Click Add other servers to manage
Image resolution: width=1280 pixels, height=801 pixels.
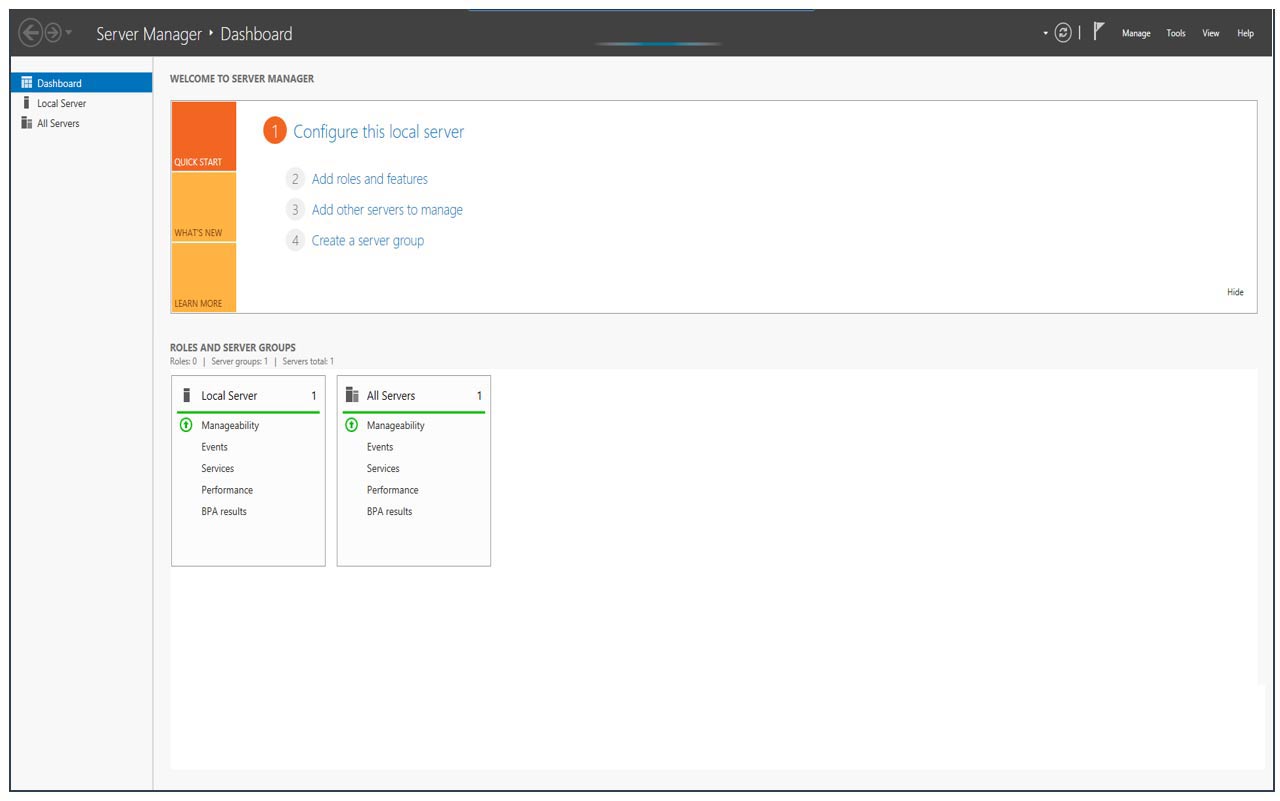pos(387,210)
